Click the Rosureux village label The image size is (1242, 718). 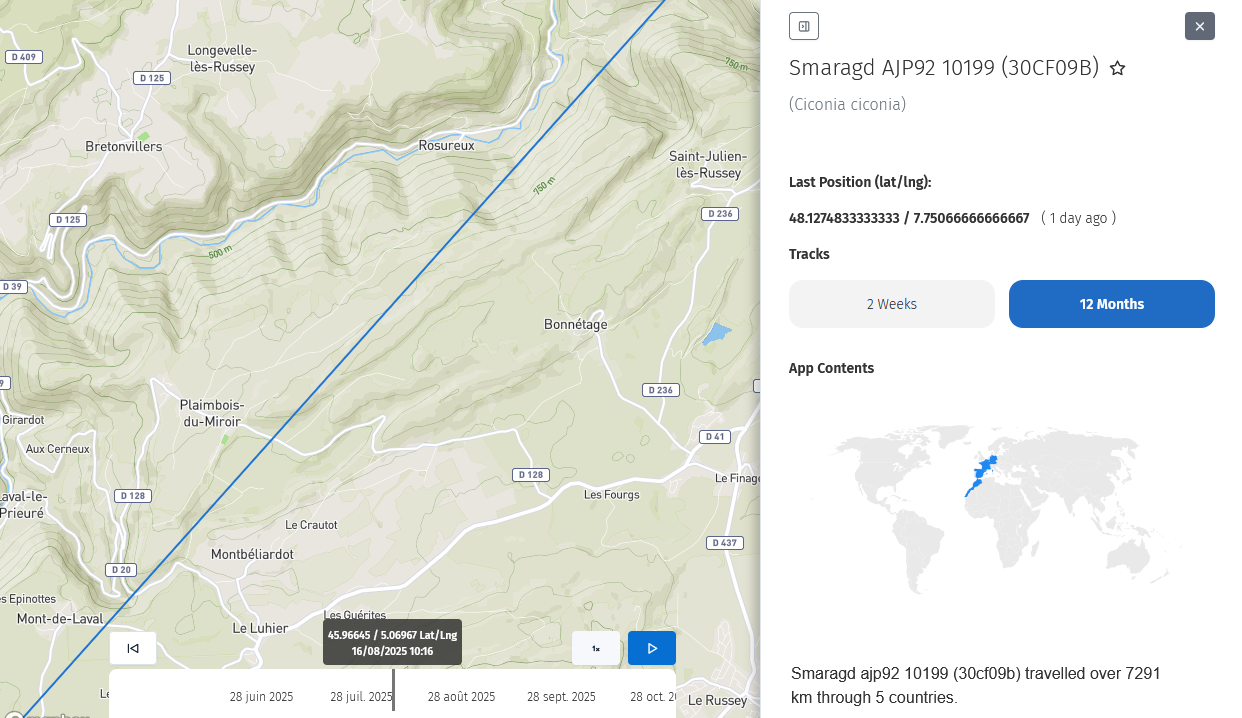[446, 146]
